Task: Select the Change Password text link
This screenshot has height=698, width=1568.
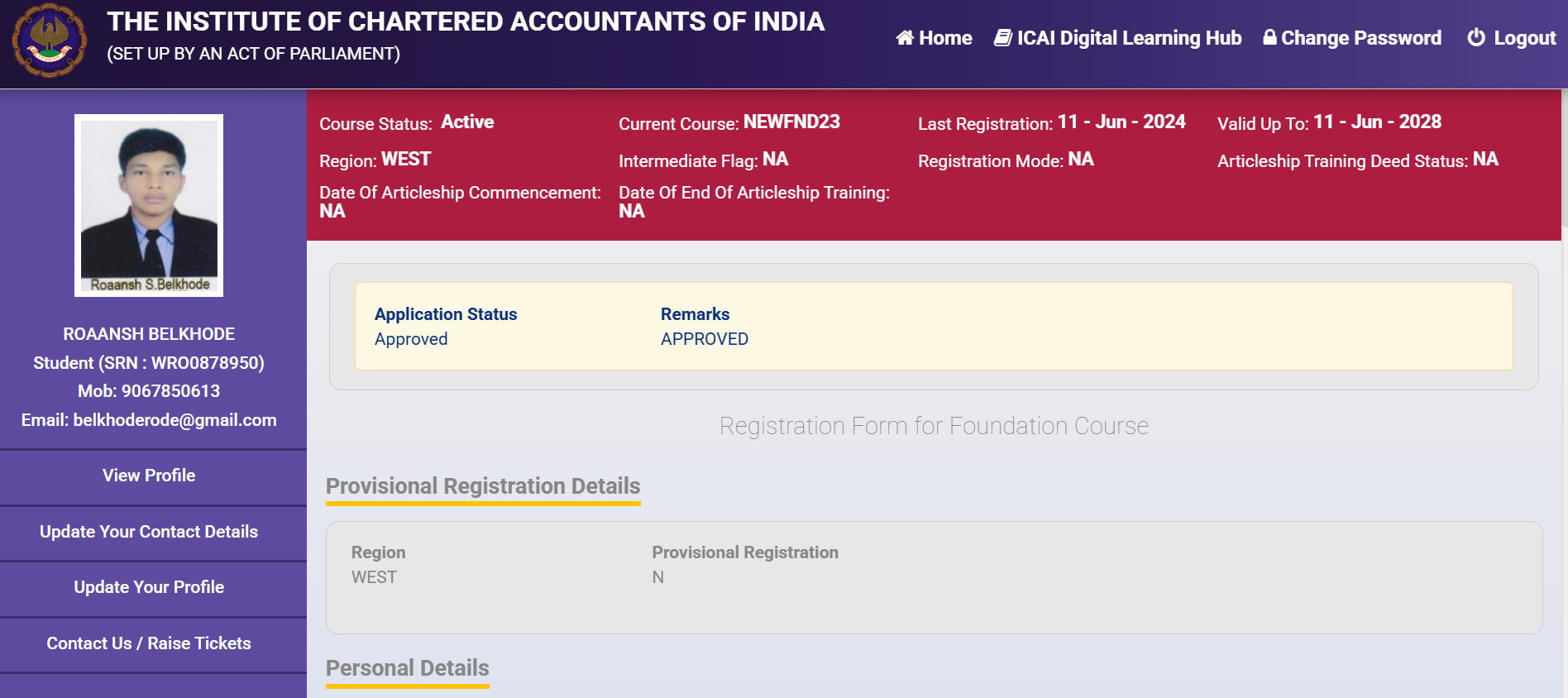Action: coord(1360,38)
